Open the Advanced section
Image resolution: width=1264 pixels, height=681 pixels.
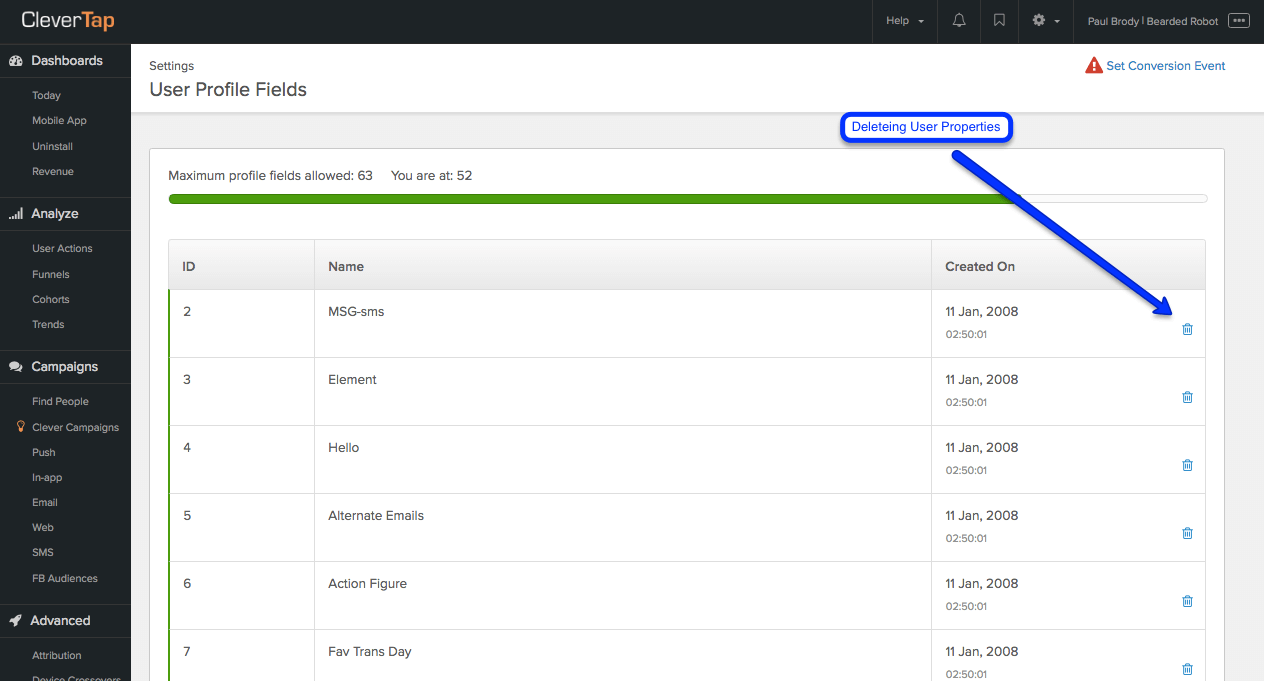tap(65, 621)
